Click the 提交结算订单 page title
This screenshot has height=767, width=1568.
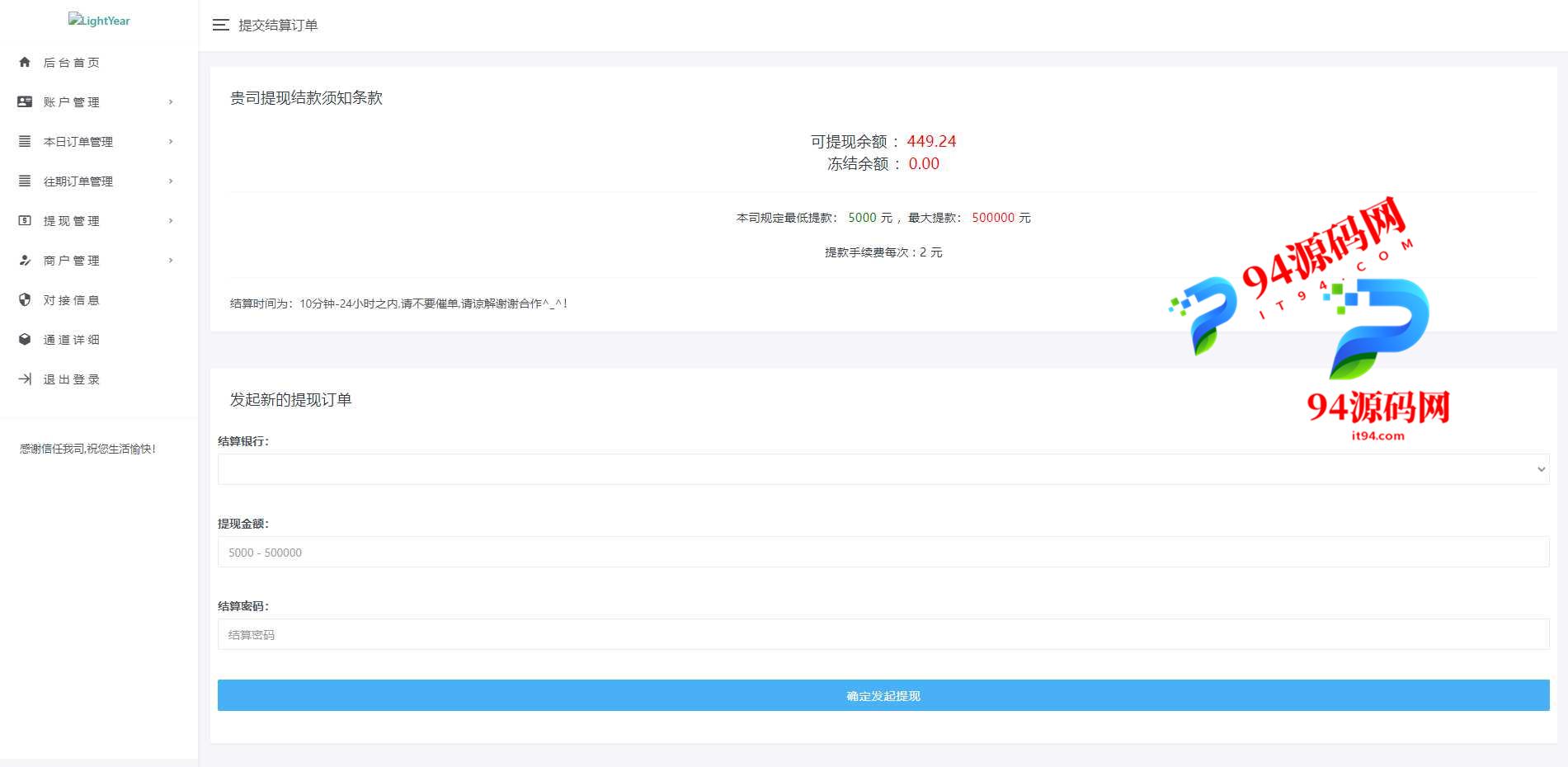[x=278, y=26]
